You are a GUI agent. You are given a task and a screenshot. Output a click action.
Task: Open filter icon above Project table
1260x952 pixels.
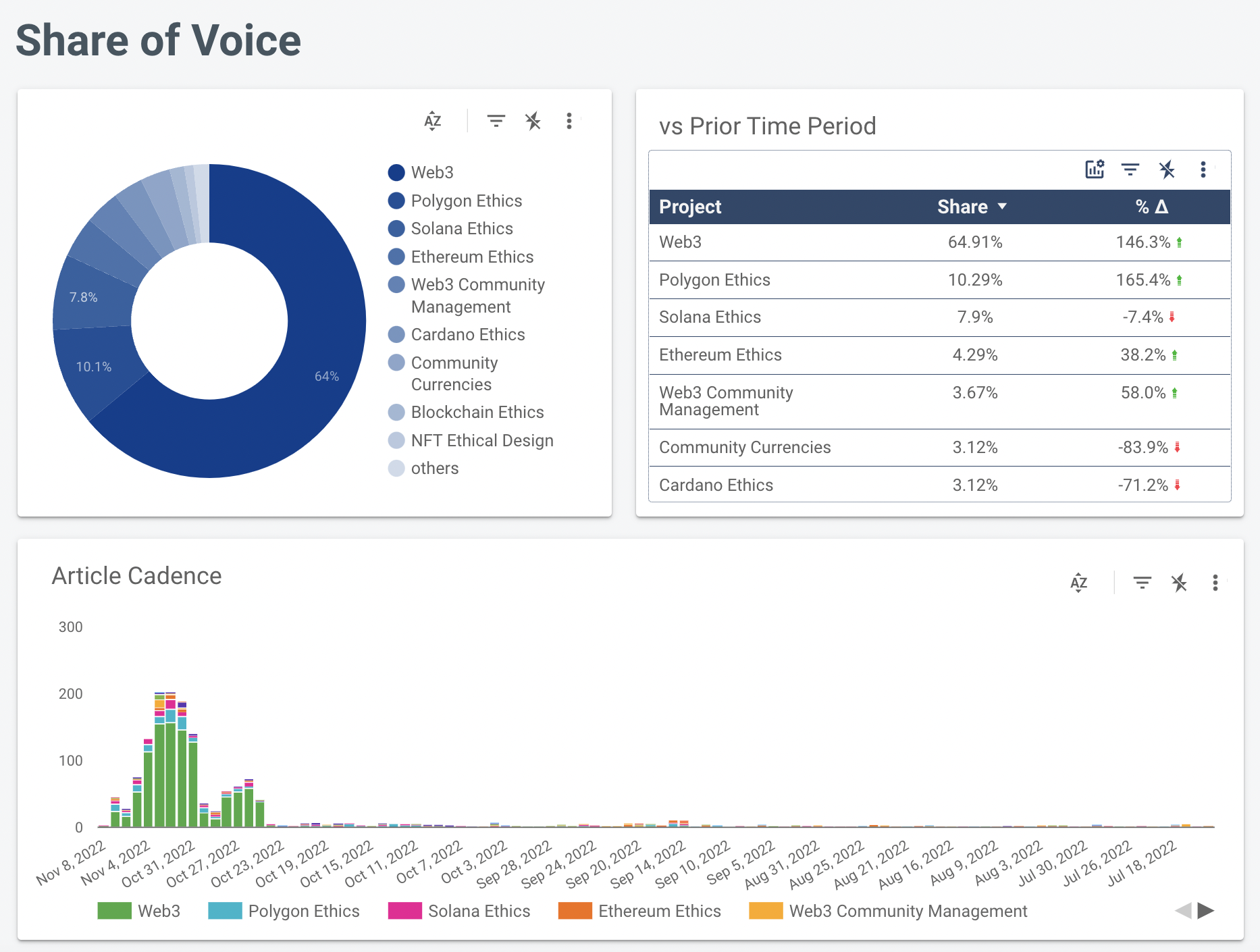pos(1130,169)
